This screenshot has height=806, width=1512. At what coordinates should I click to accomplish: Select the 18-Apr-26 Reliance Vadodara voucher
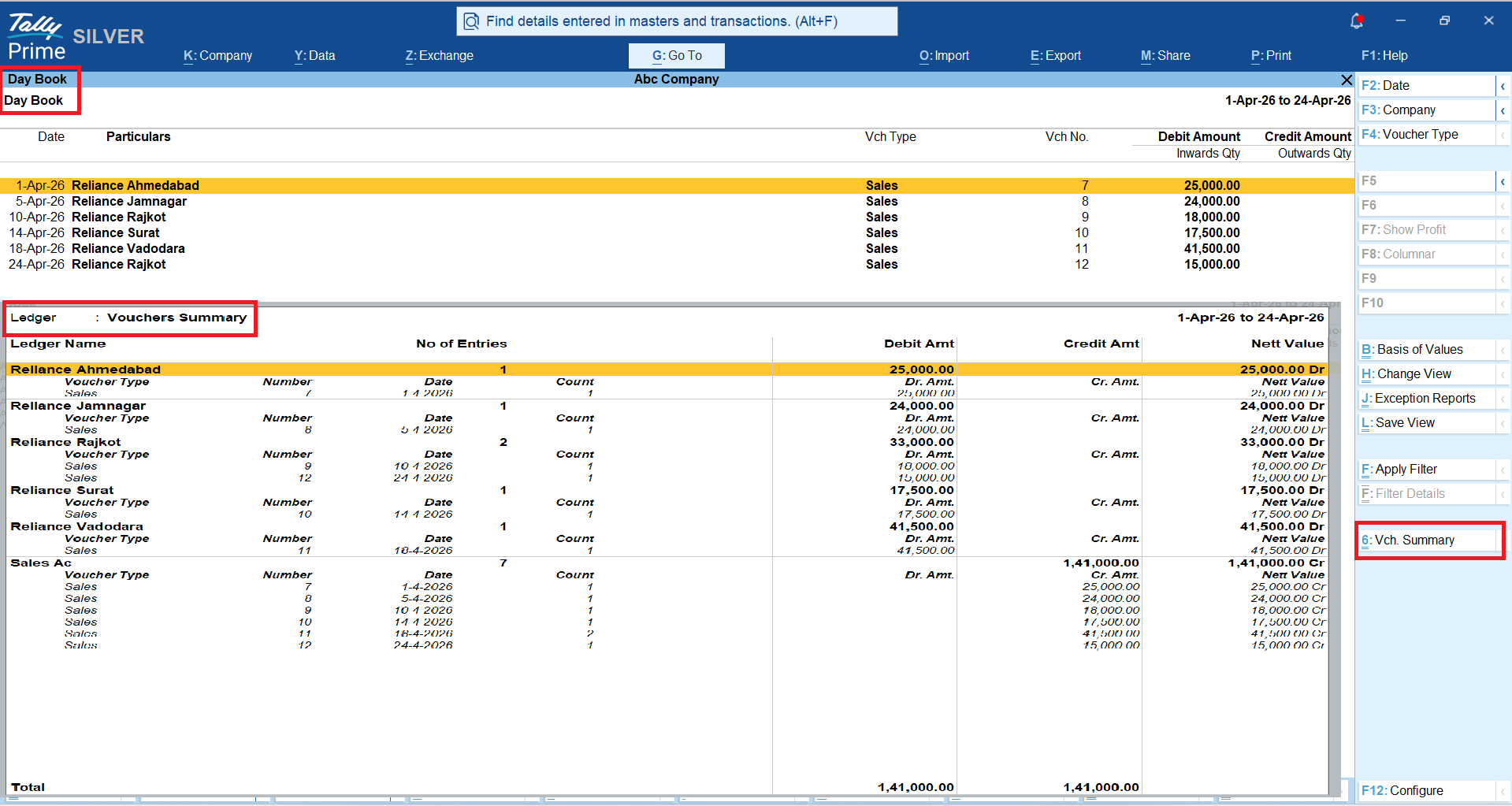click(677, 249)
